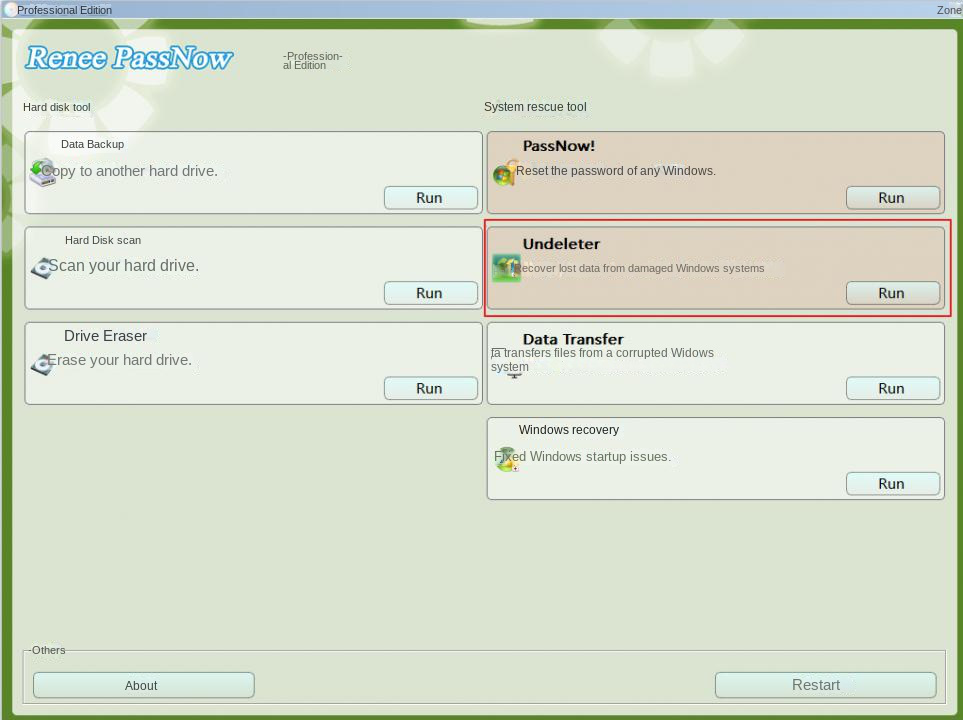Select the Drive Eraser disk icon
Screen dimensions: 963x720
[x=42, y=364]
